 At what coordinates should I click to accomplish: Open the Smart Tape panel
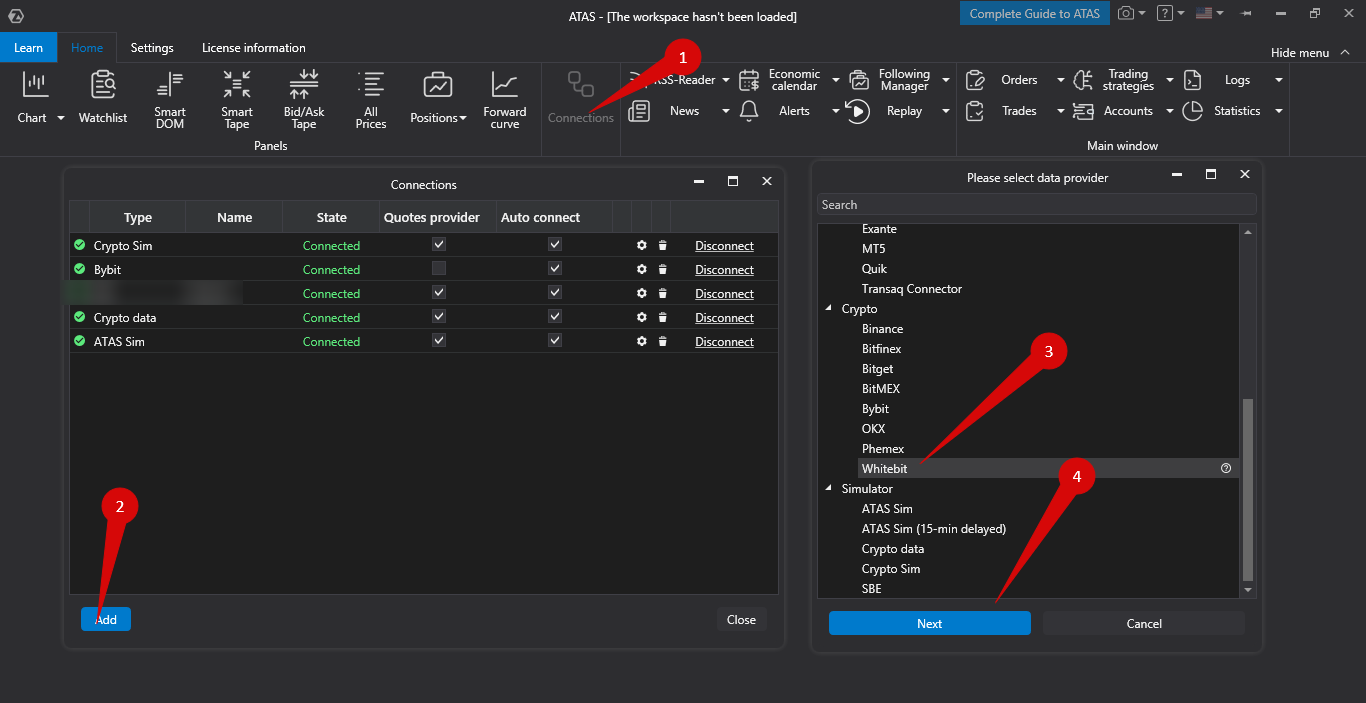tap(237, 100)
